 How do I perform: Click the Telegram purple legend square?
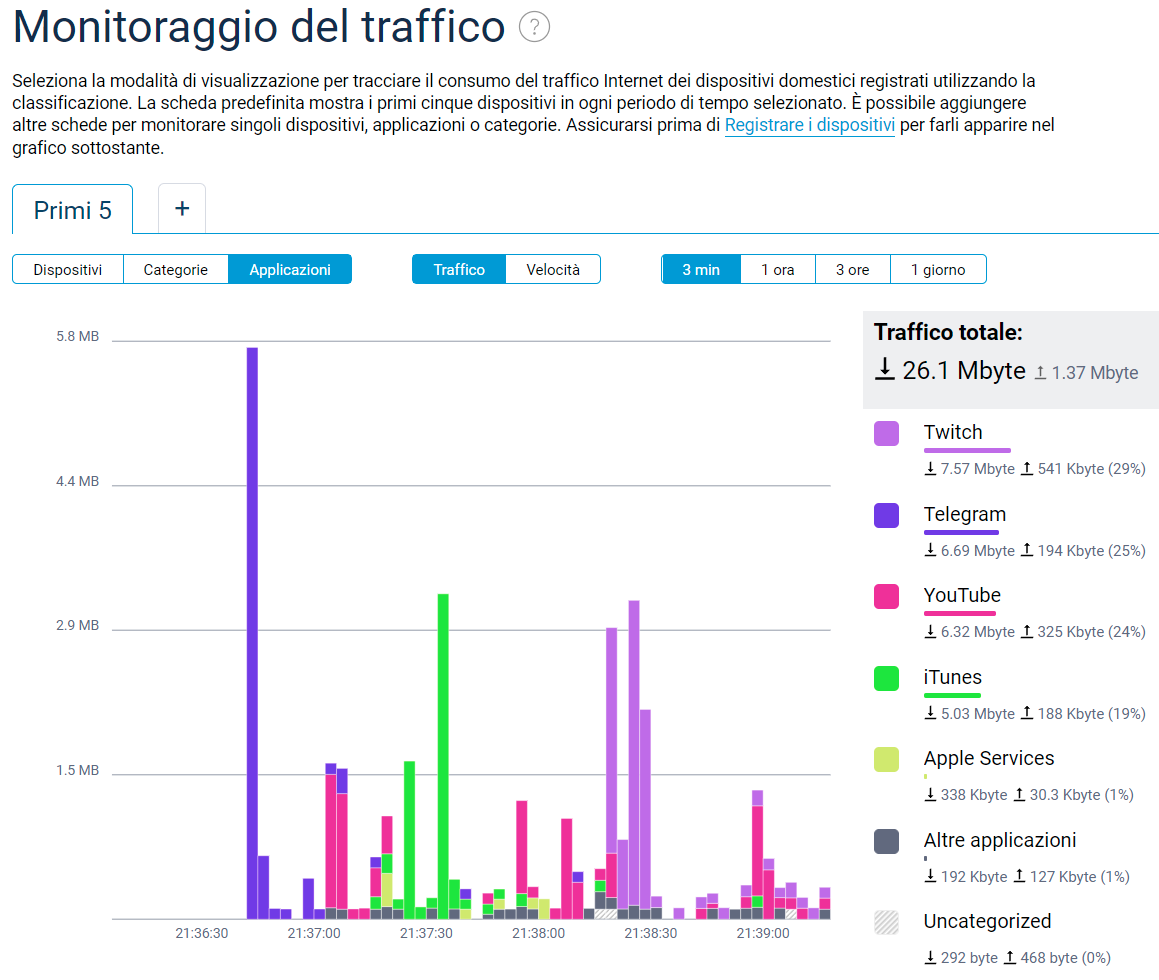pyautogui.click(x=886, y=515)
